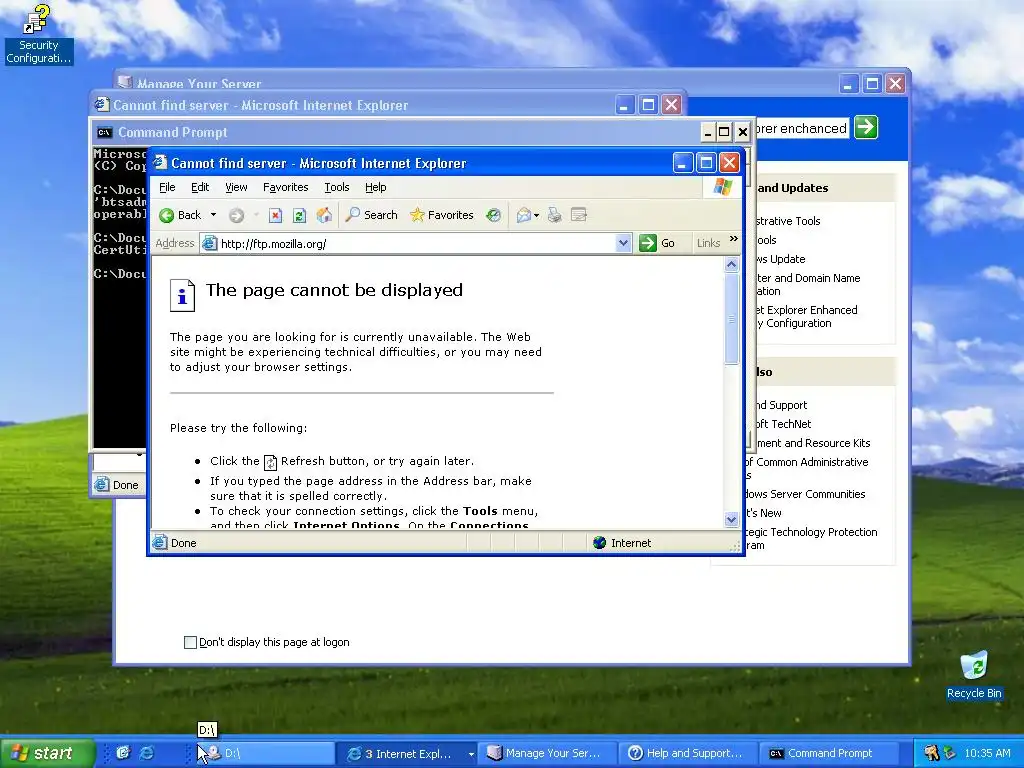Open the Edit menu

[x=200, y=187]
